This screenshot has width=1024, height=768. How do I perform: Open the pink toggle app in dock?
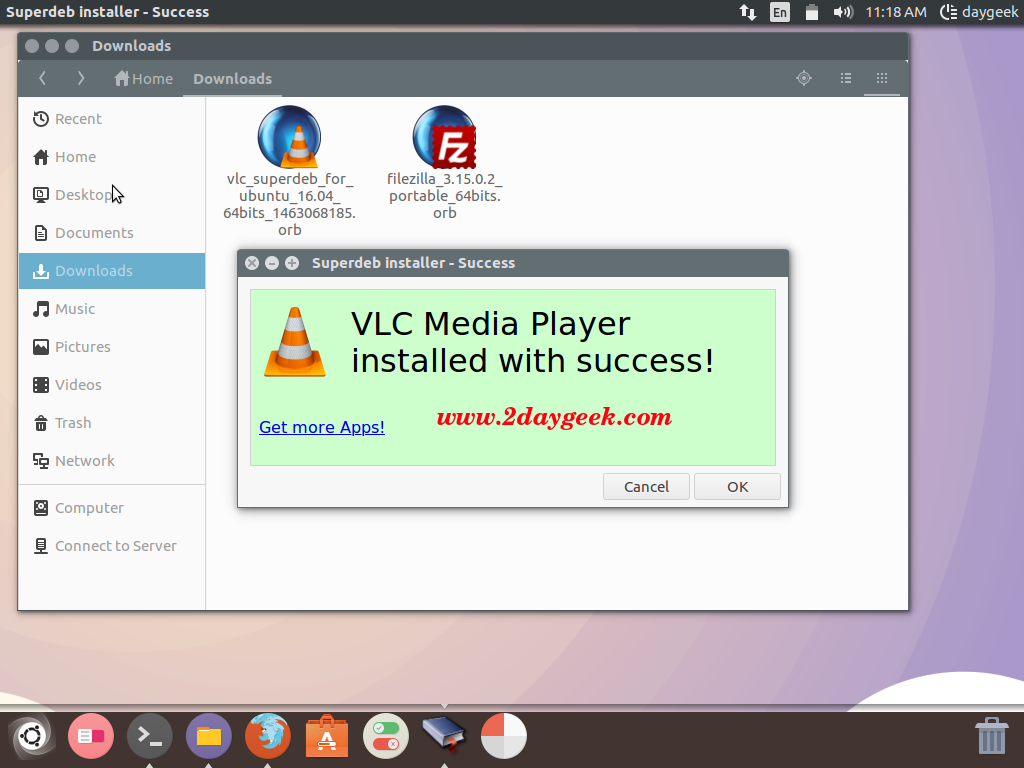[91, 736]
